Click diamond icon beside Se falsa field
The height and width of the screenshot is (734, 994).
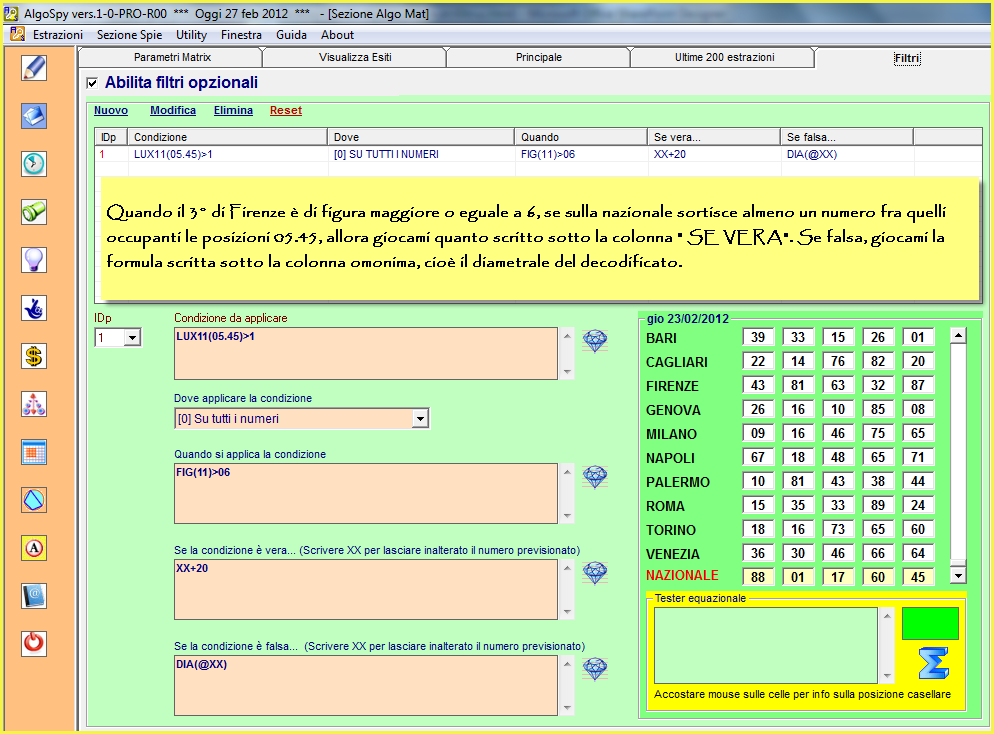pos(595,668)
